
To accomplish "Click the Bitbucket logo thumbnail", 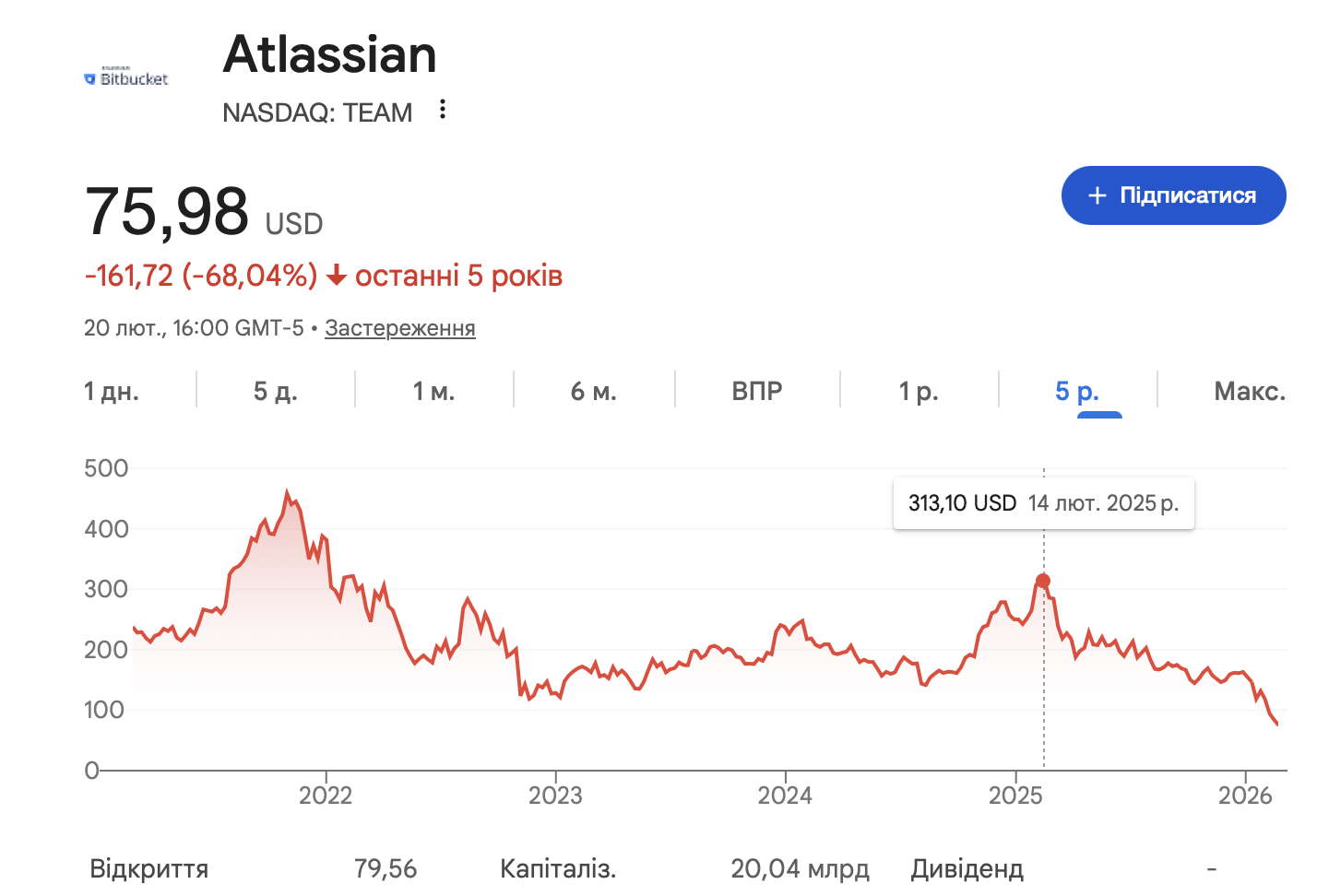I will pyautogui.click(x=126, y=78).
